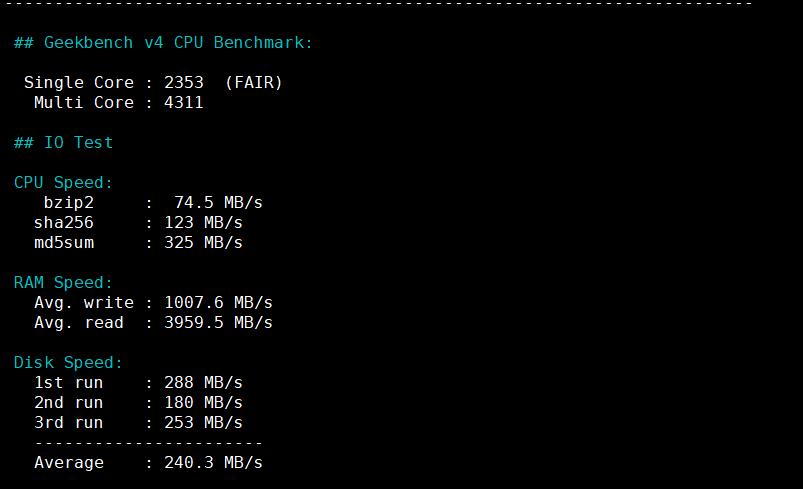Click the bzip2 result 74.5 MB/s

(x=218, y=203)
